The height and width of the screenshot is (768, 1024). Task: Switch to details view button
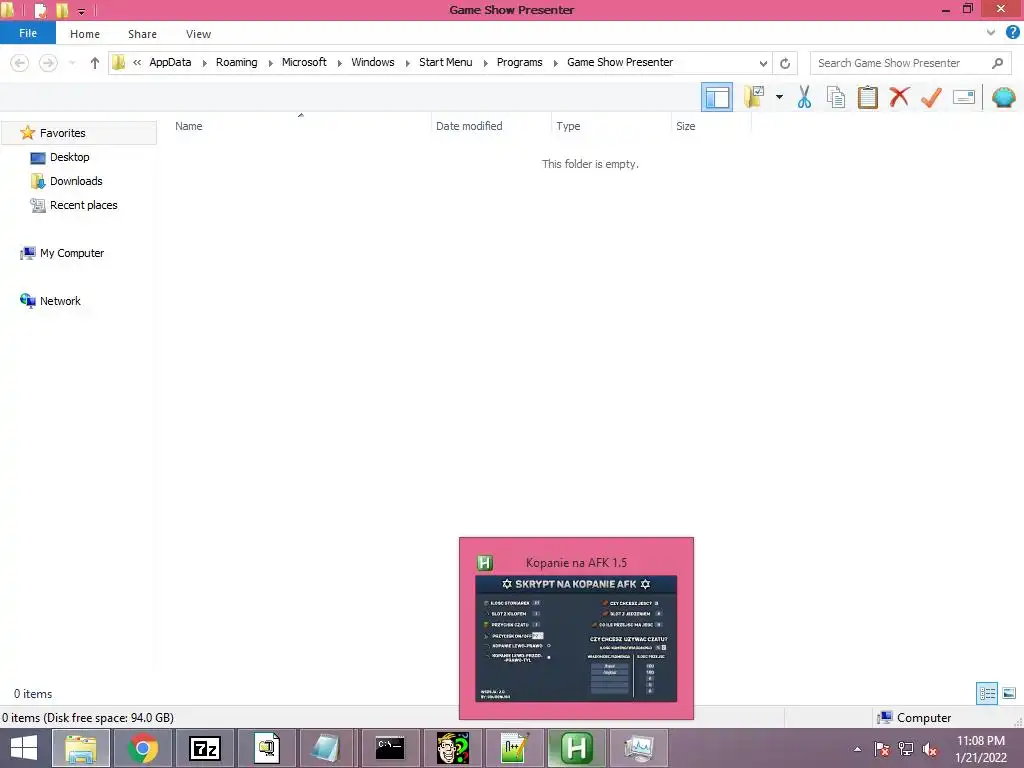coord(987,694)
